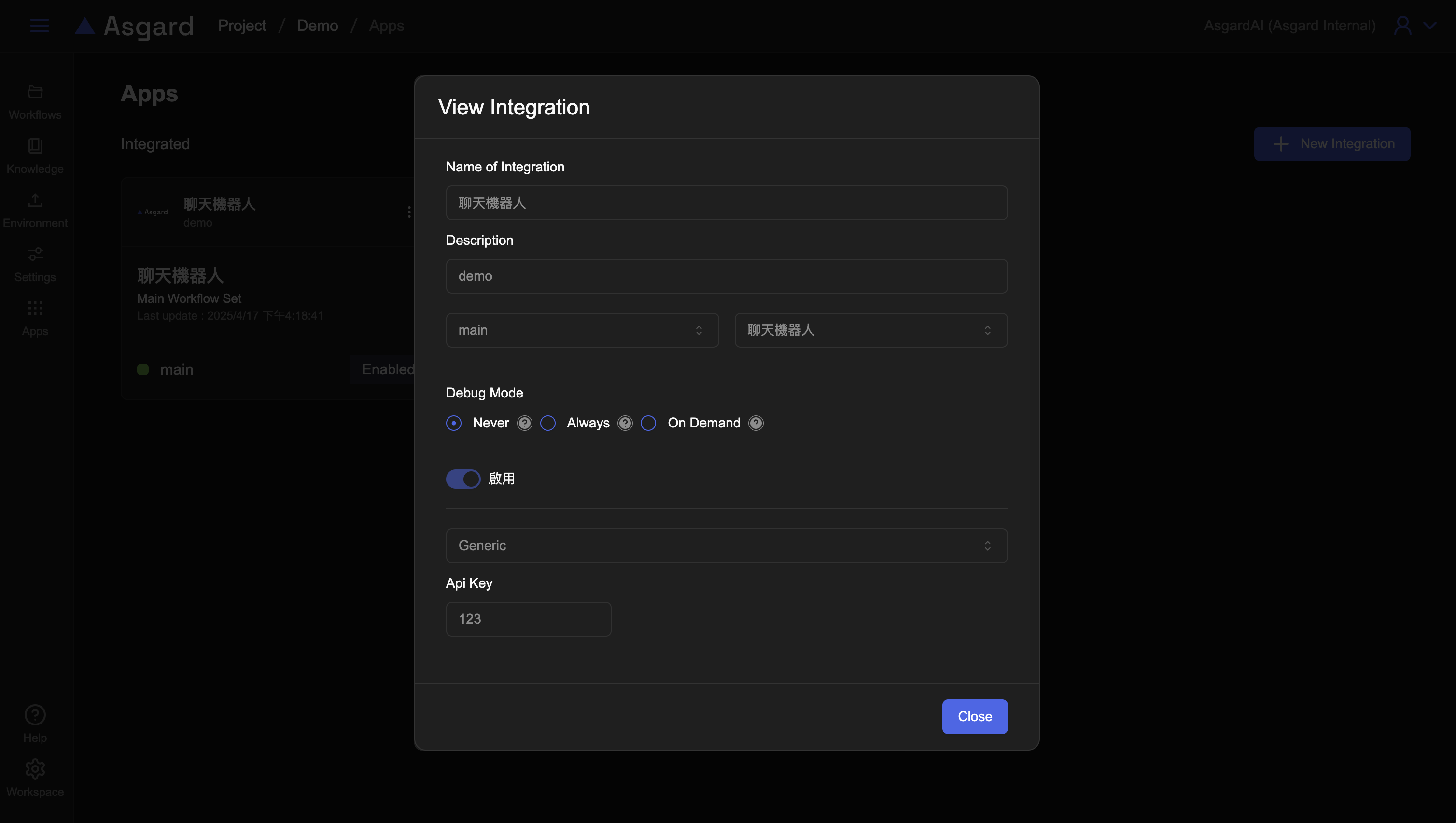Open the Workspace gear icon
The image size is (1456, 823).
[35, 769]
